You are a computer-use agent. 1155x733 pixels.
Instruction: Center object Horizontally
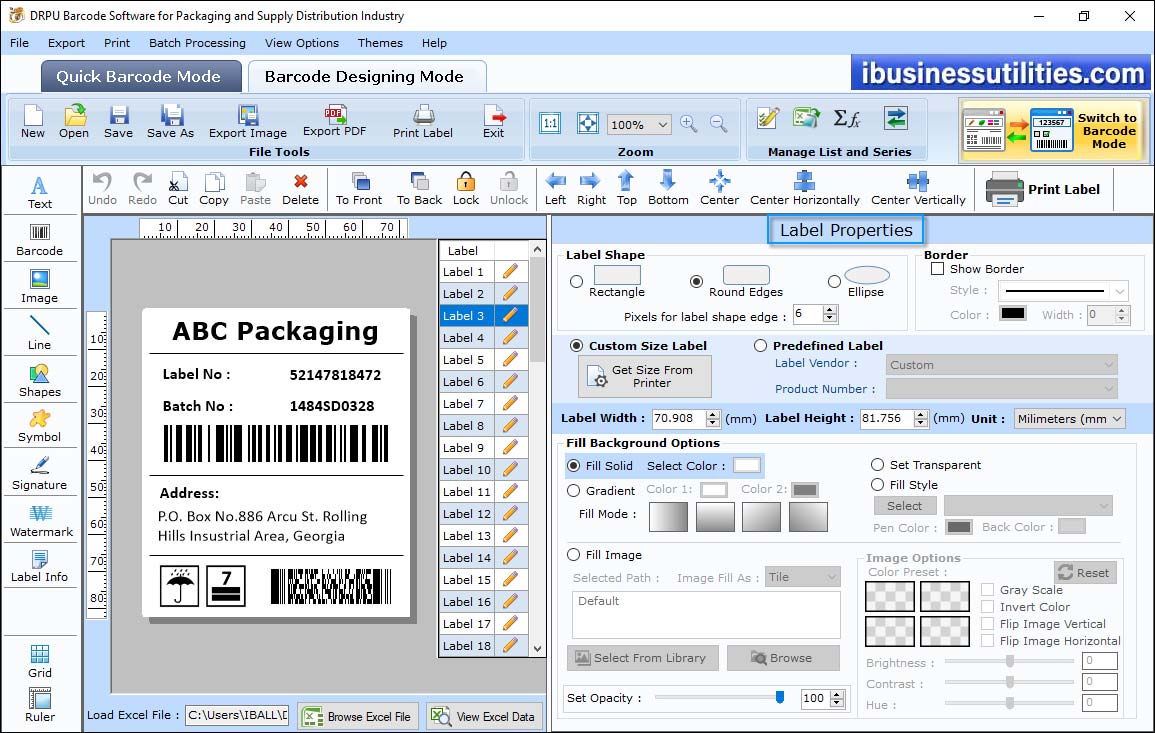pyautogui.click(x=805, y=189)
